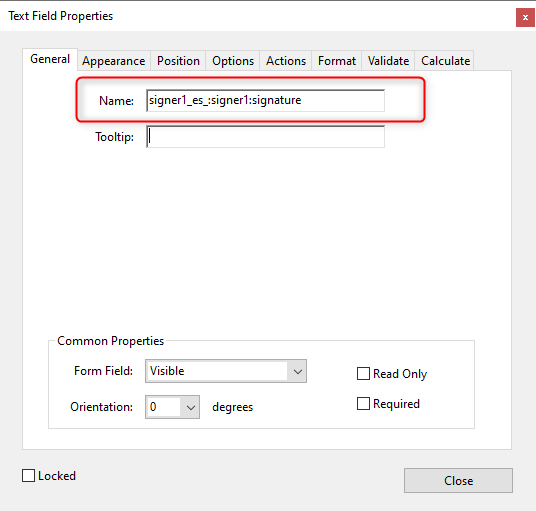Open the Format tab
The height and width of the screenshot is (511, 536).
point(337,61)
